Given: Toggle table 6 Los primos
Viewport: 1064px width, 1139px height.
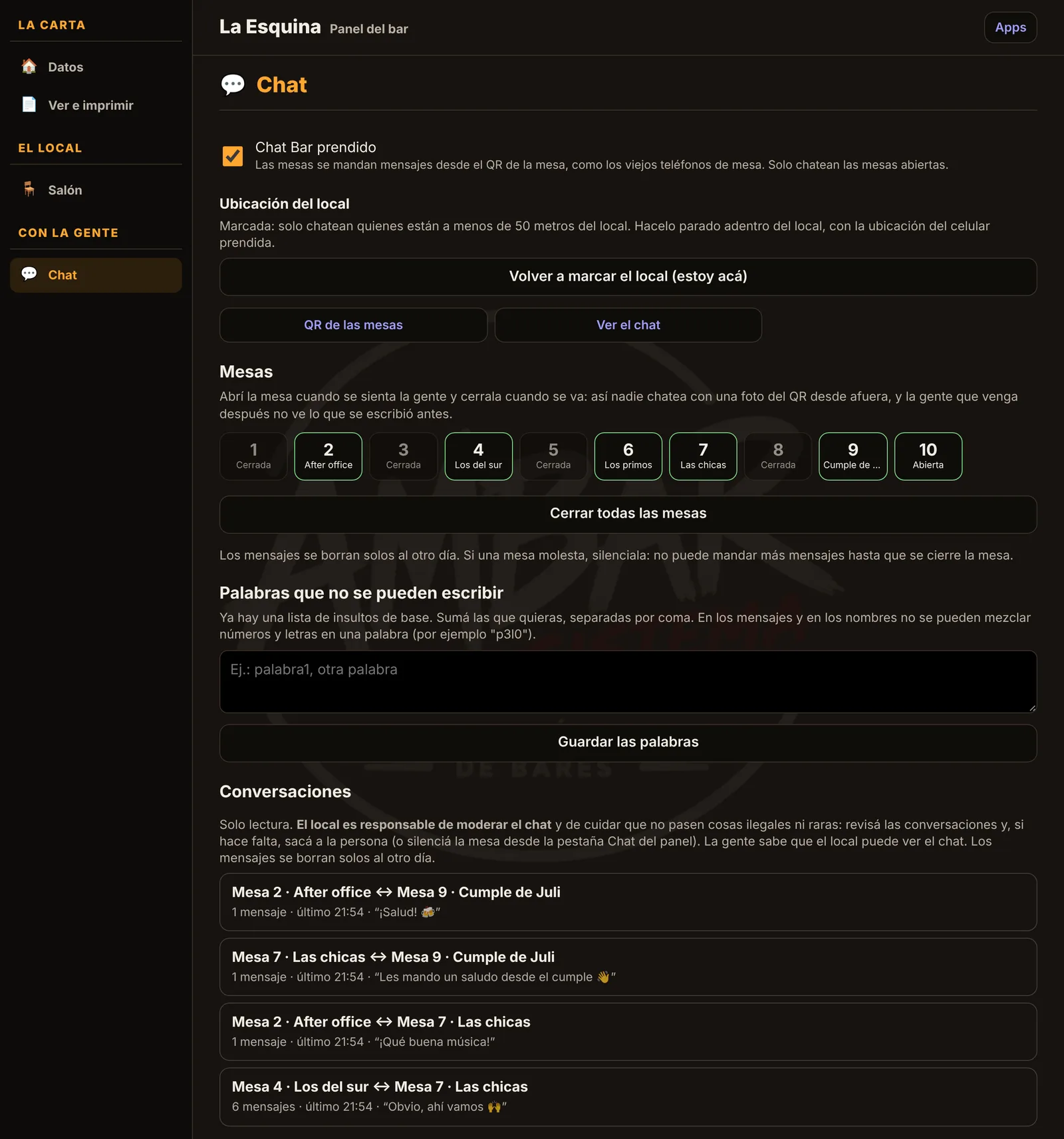Looking at the screenshot, I should pyautogui.click(x=628, y=456).
